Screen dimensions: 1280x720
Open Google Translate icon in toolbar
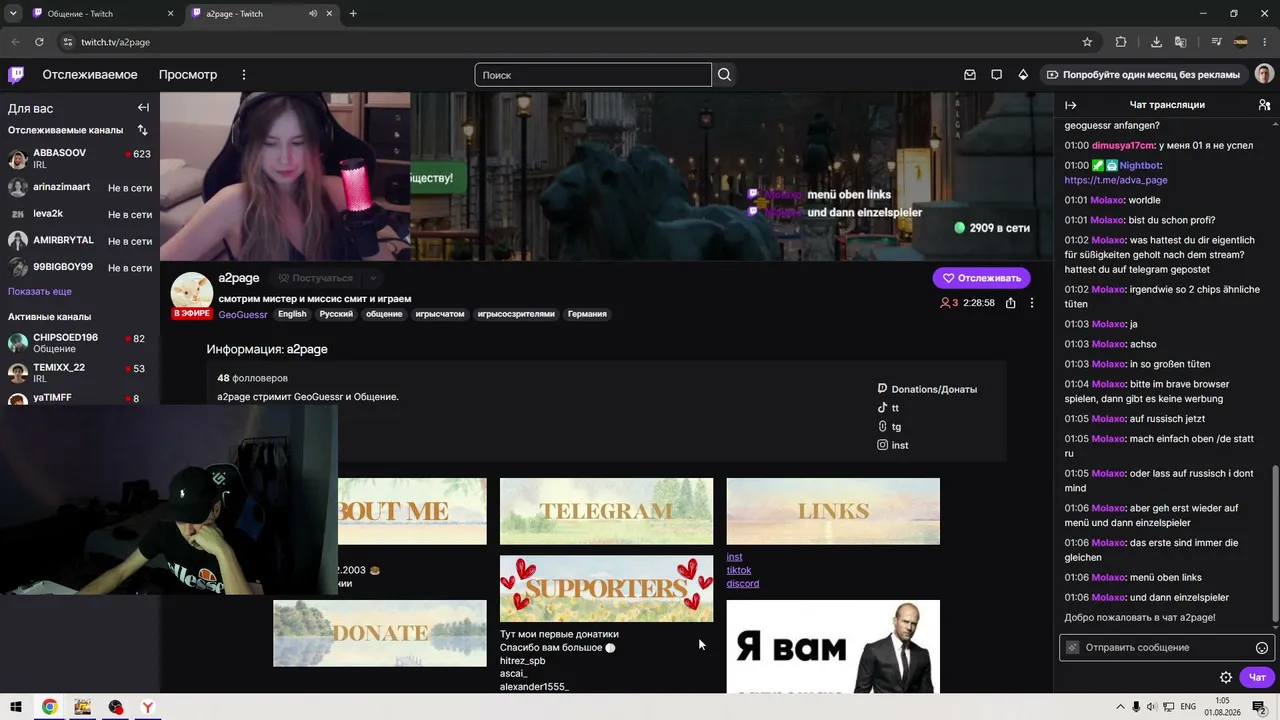(1181, 42)
